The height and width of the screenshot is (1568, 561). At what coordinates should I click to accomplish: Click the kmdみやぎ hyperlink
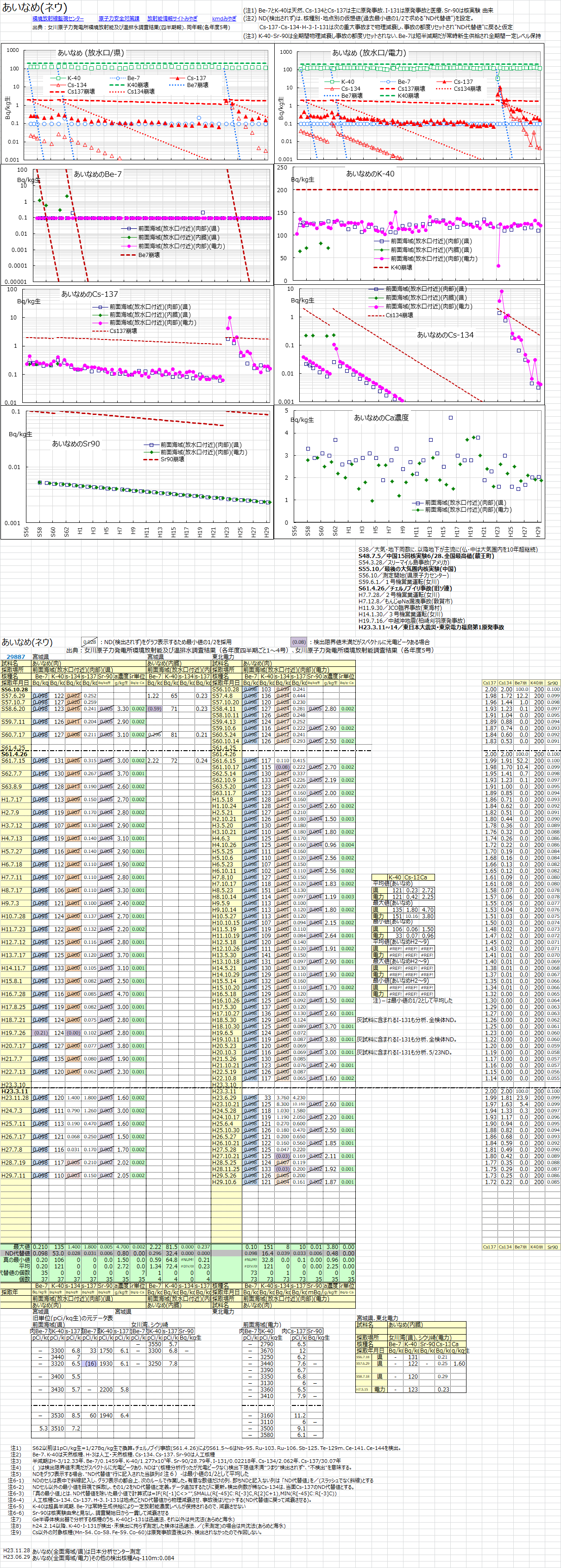point(224,19)
